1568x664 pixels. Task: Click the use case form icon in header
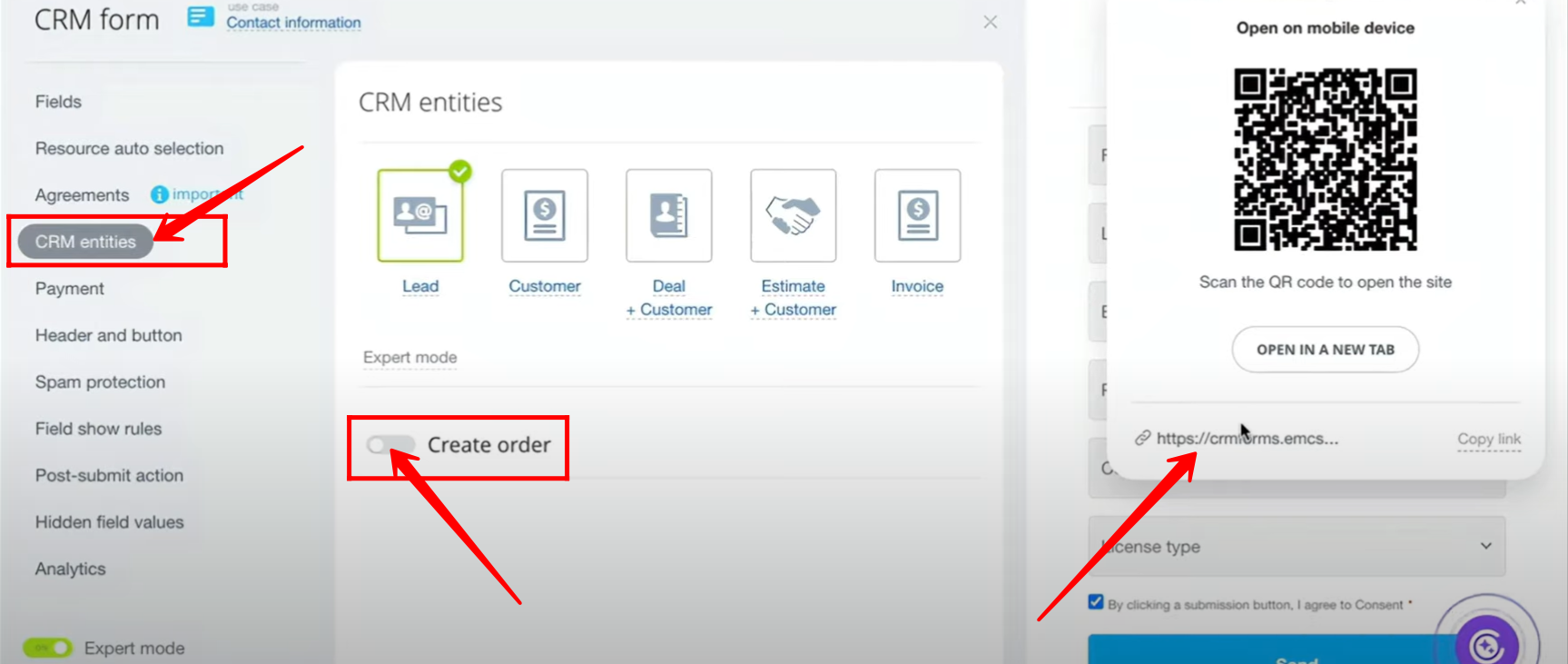tap(201, 16)
